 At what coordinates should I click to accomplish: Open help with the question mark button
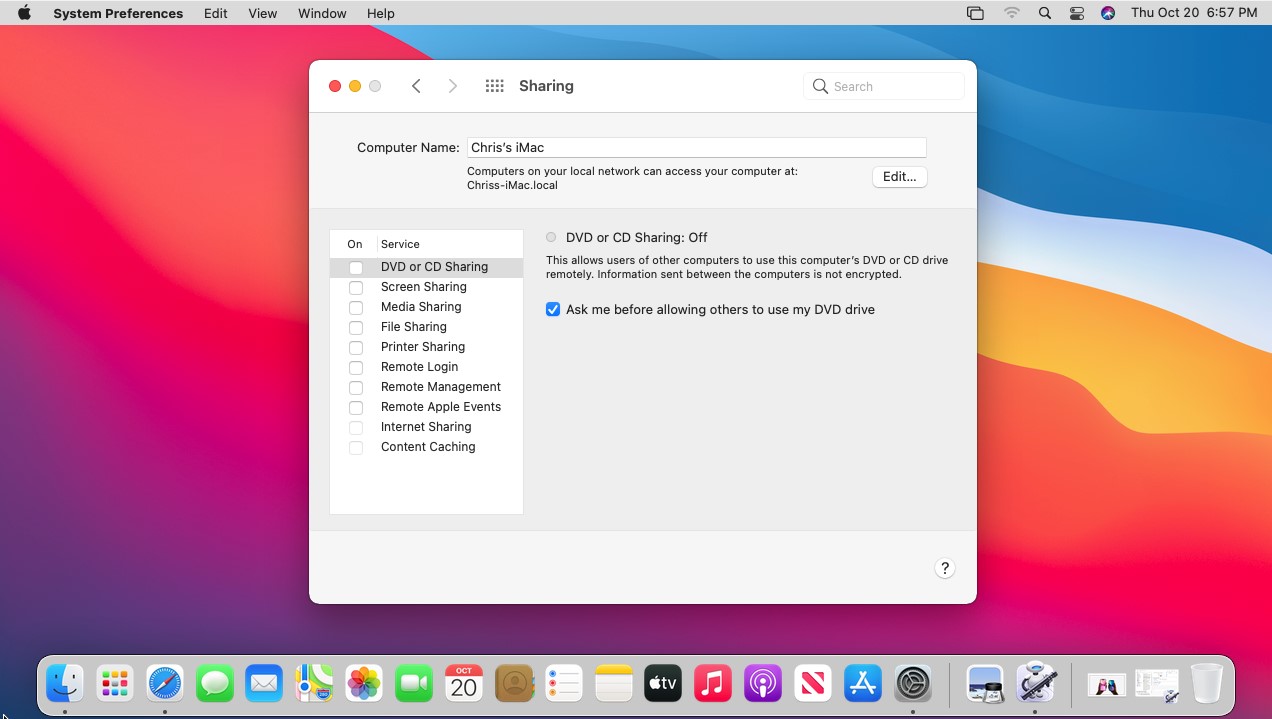[945, 568]
